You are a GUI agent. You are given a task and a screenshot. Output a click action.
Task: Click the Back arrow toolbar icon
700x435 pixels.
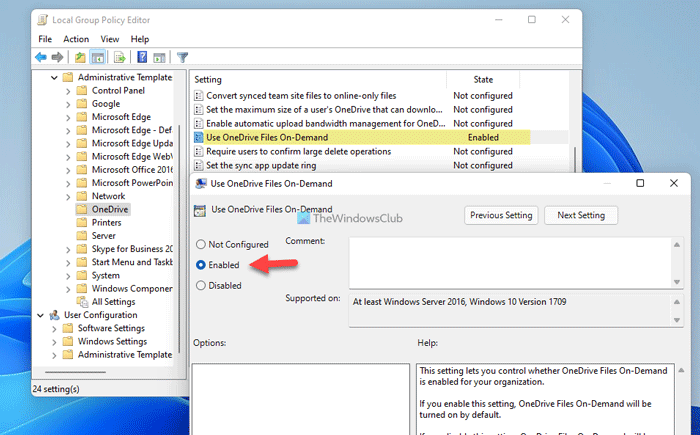41,57
